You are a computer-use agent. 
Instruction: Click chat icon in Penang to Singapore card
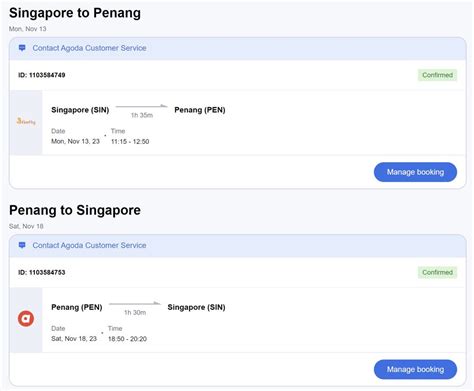[22, 245]
